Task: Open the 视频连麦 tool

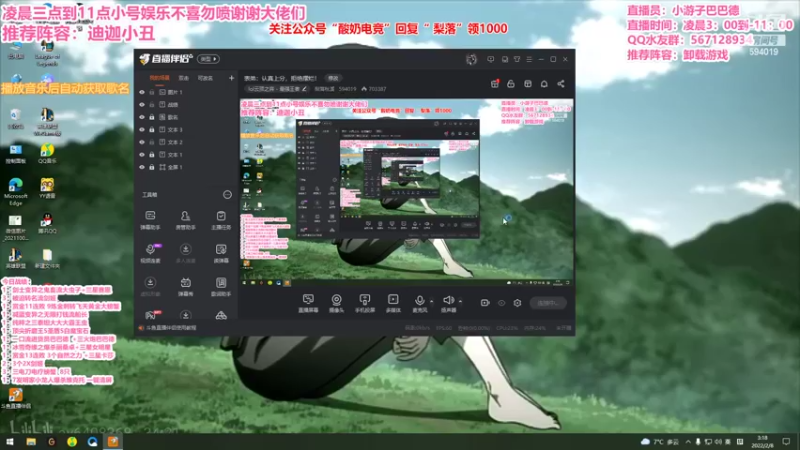Action: tap(150, 253)
